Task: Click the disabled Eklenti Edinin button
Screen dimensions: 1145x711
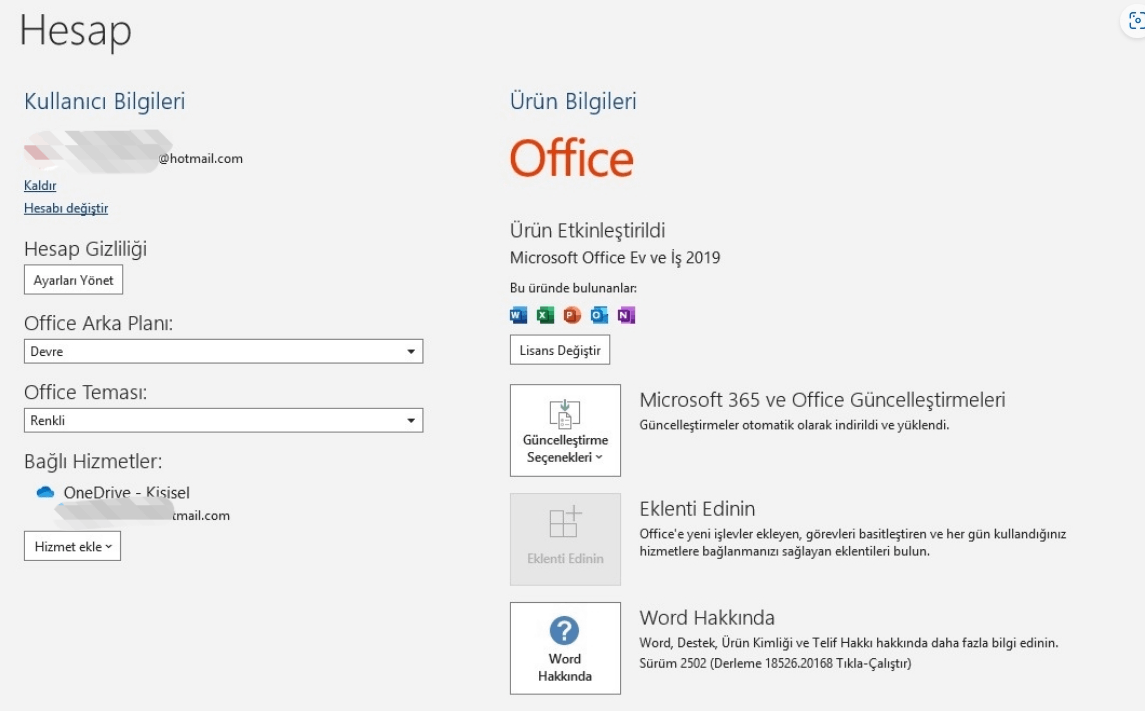Action: 565,539
